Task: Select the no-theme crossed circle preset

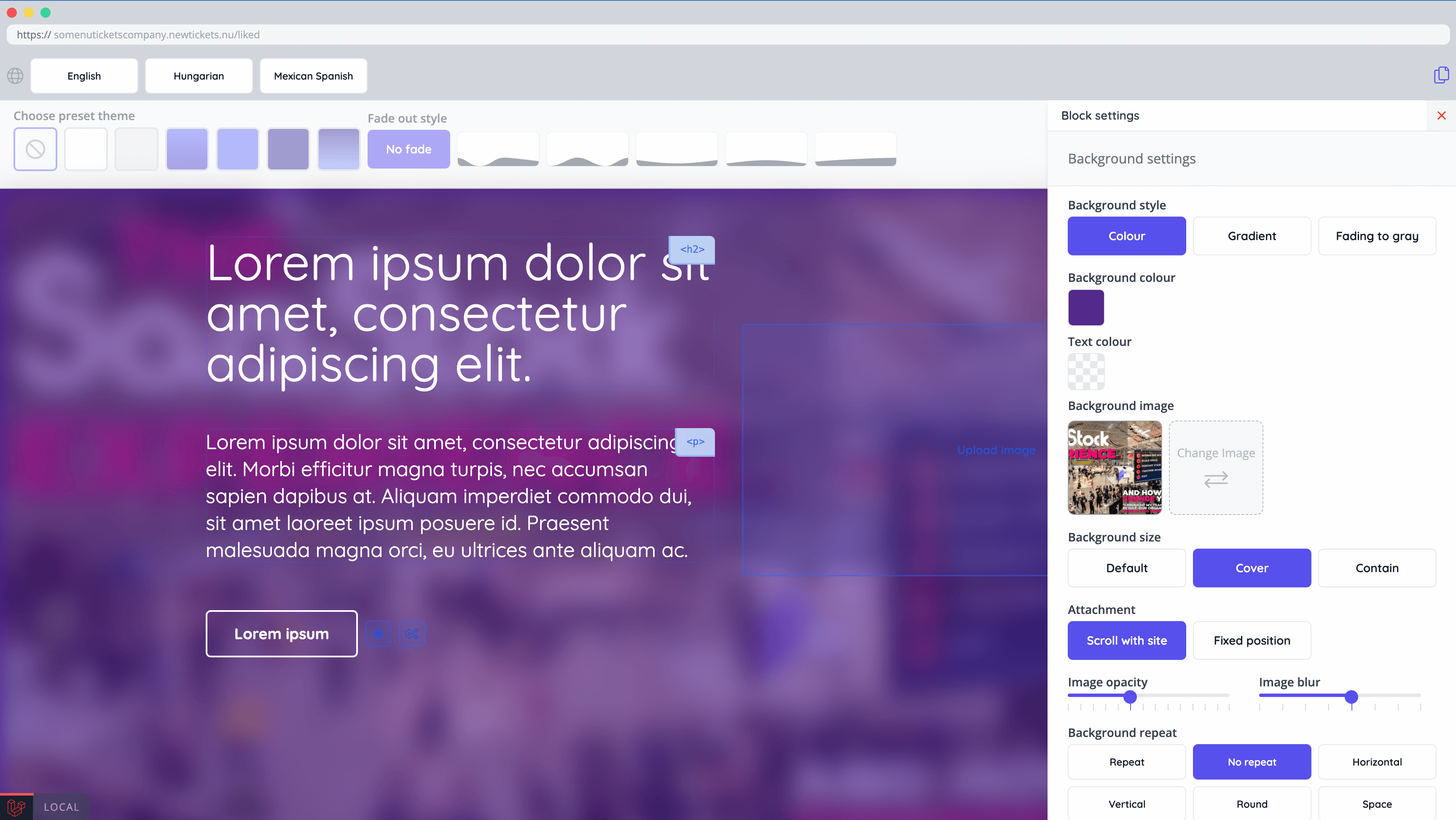Action: (35, 149)
